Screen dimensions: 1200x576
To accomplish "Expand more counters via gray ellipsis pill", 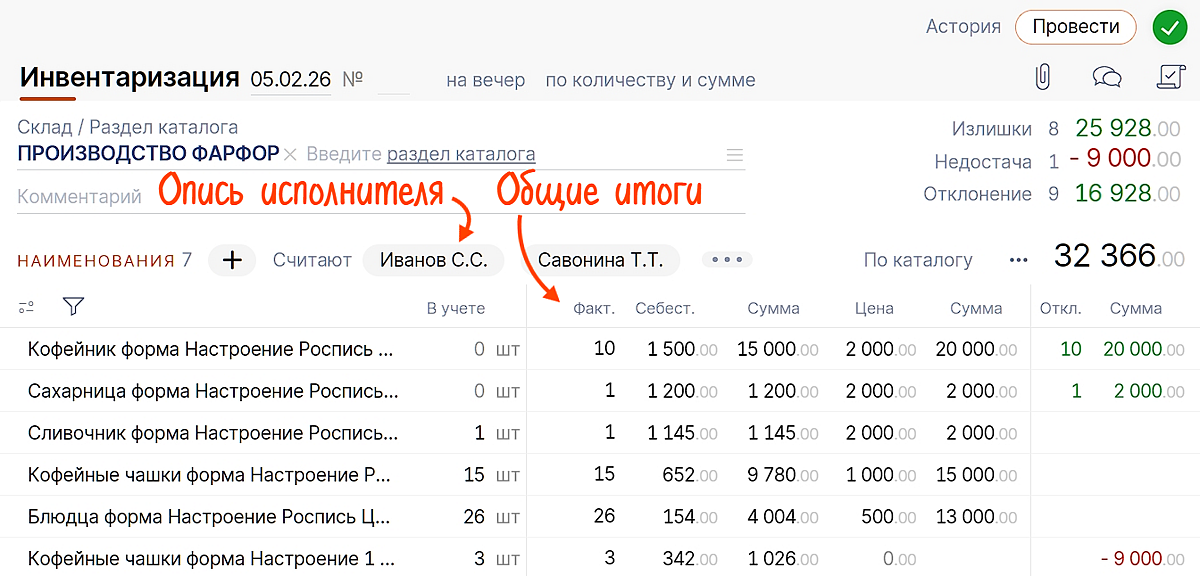I will (x=727, y=260).
